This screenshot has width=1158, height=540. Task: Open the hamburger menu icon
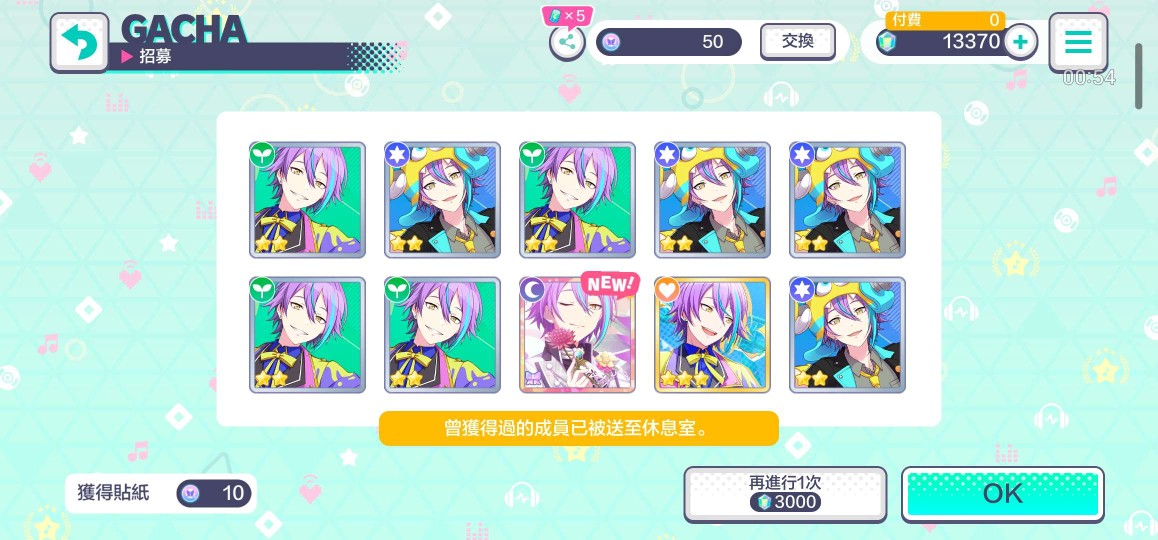point(1078,42)
